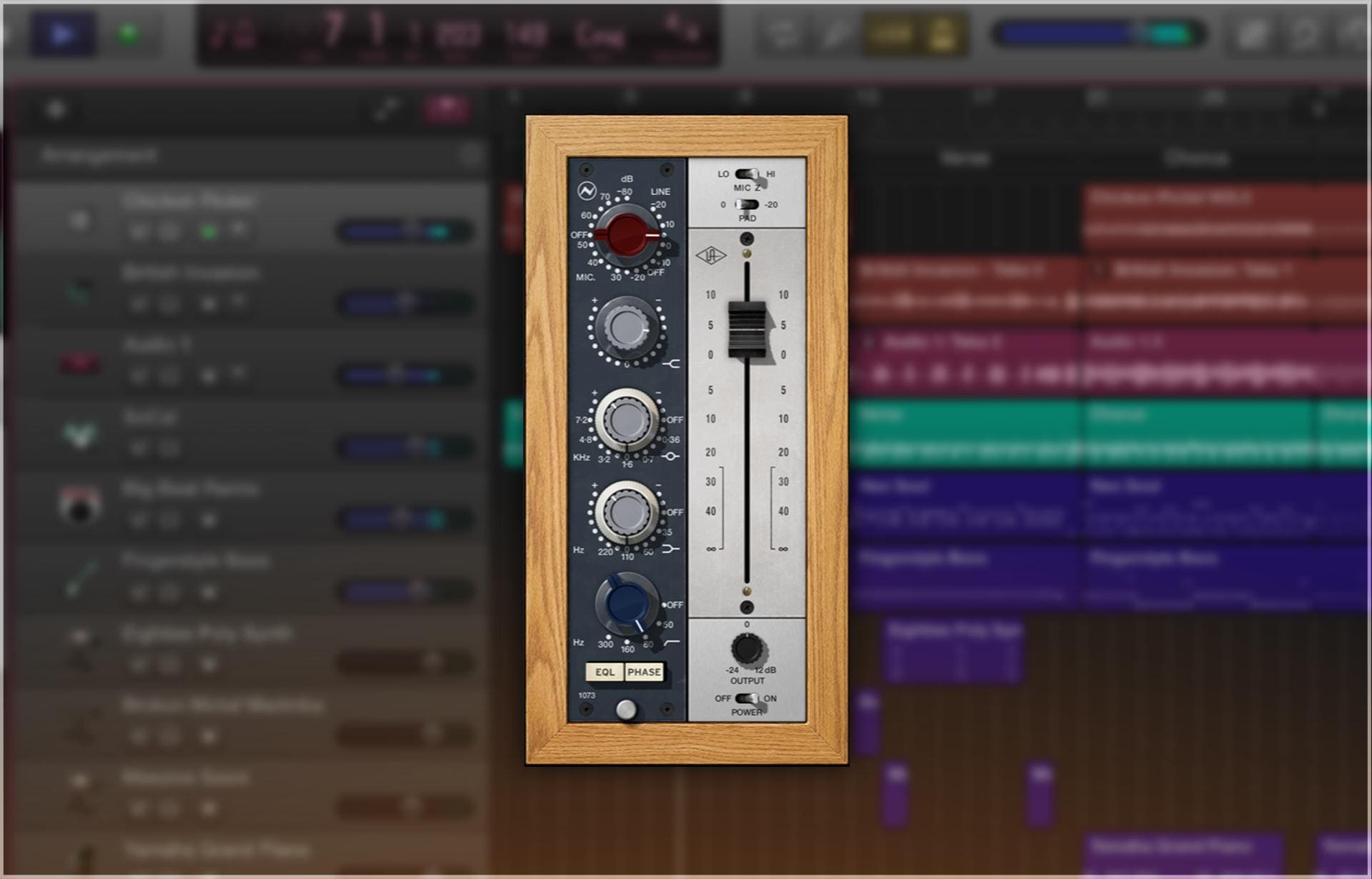This screenshot has height=879, width=1372.
Task: Click the red input gain knob
Action: (627, 234)
